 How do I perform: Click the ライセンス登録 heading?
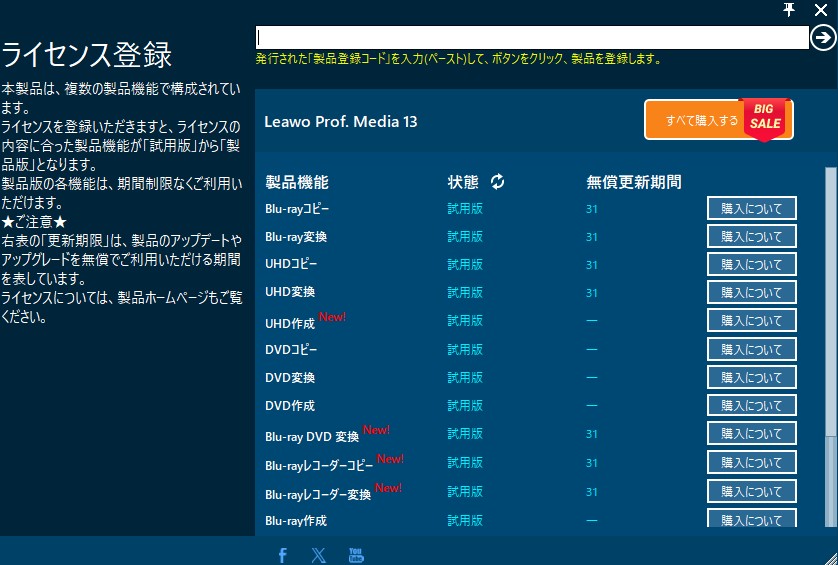87,55
